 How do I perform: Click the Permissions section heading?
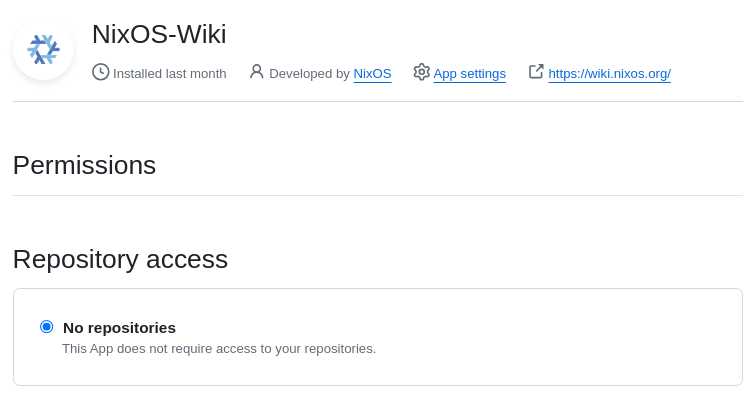point(84,165)
